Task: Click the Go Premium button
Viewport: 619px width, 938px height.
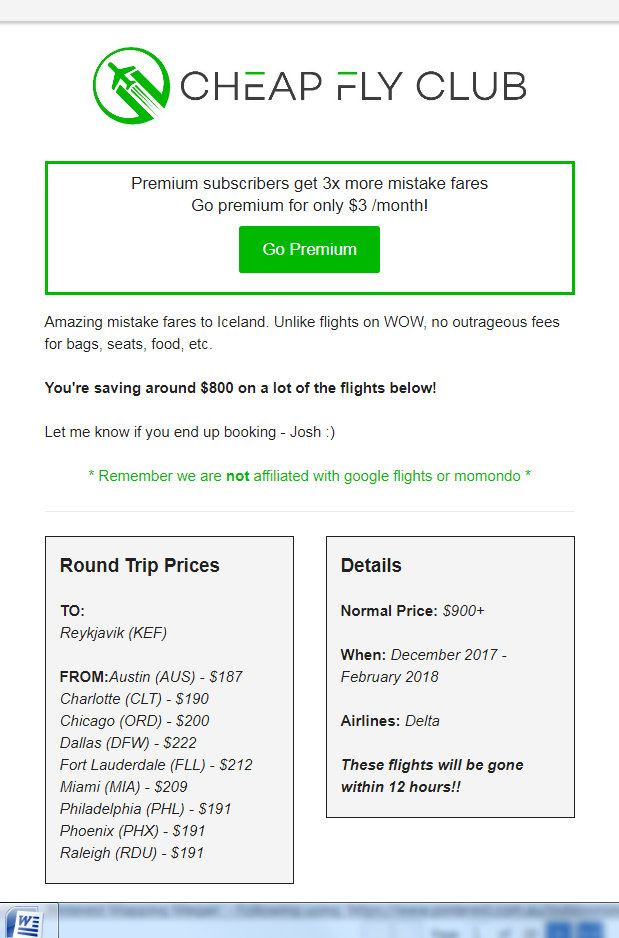Action: click(x=309, y=249)
